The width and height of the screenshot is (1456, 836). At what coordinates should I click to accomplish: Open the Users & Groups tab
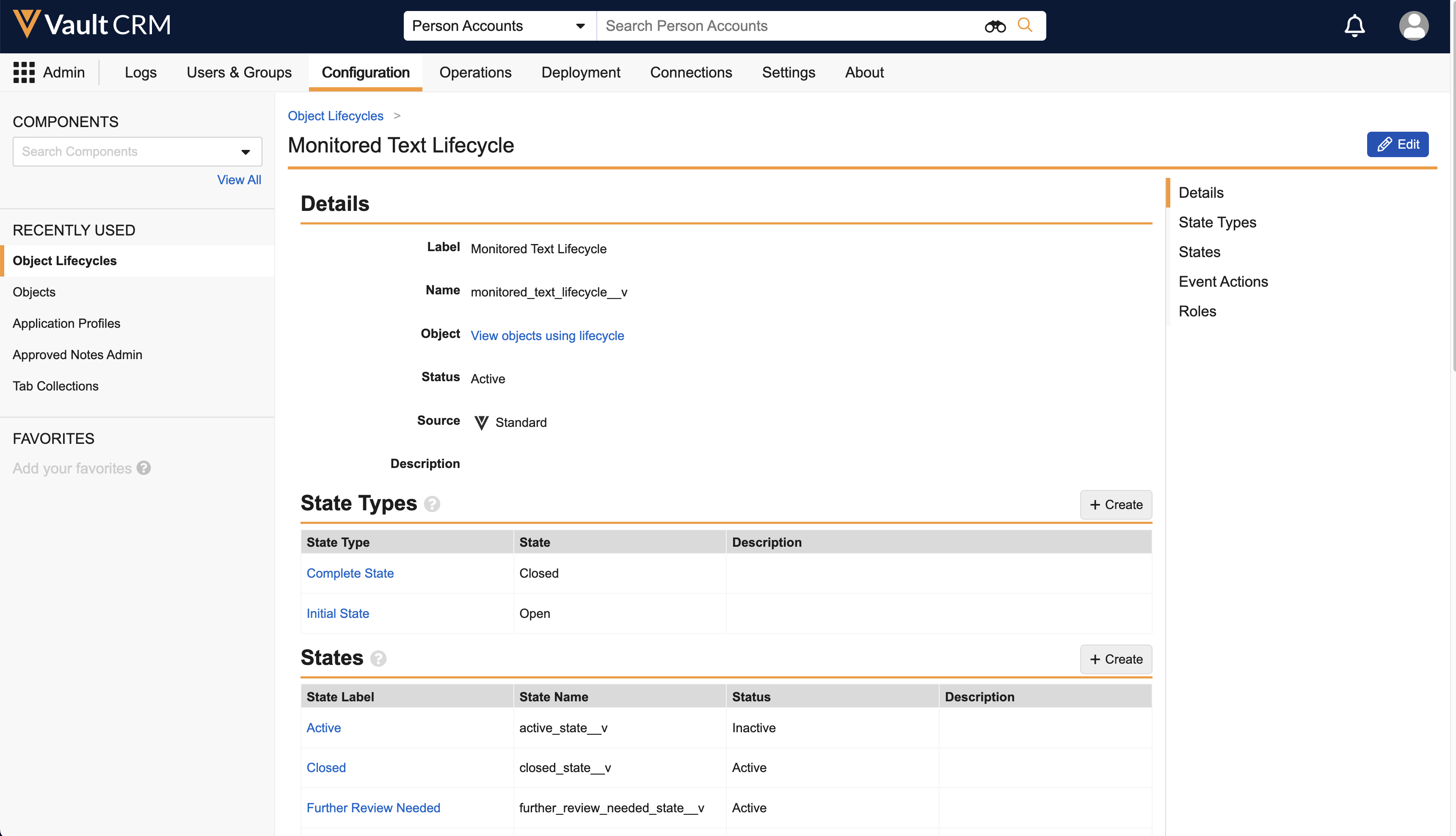tap(239, 72)
